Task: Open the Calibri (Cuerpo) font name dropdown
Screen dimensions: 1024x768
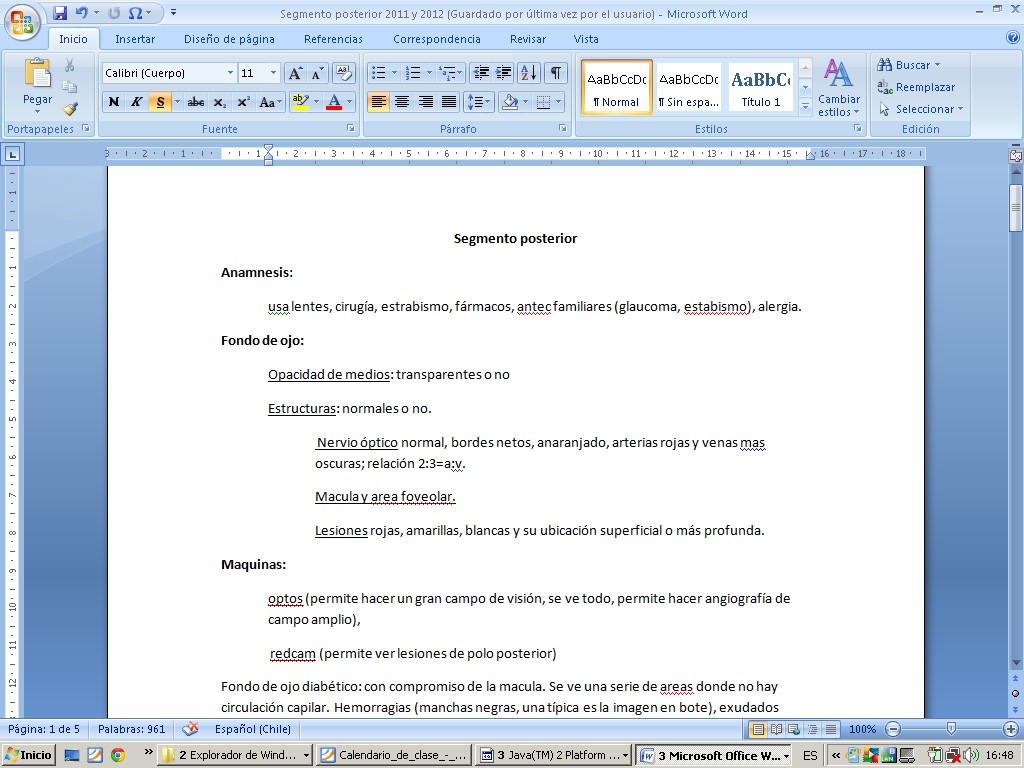Action: point(231,73)
